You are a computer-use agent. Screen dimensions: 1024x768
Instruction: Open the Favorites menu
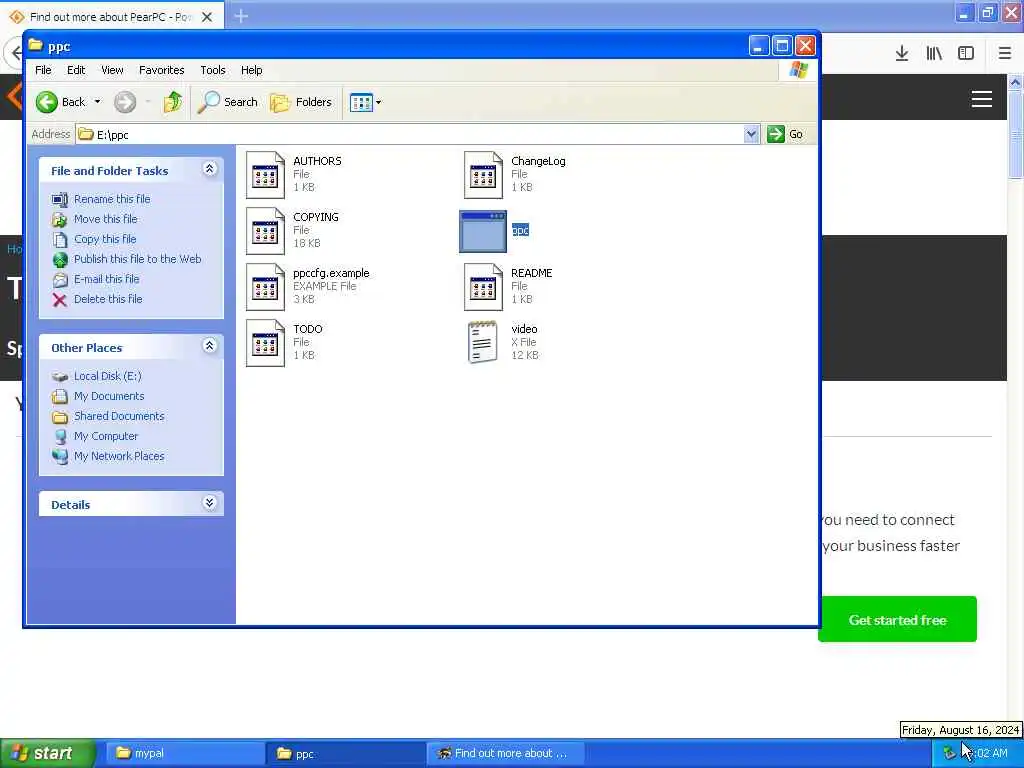pyautogui.click(x=161, y=70)
